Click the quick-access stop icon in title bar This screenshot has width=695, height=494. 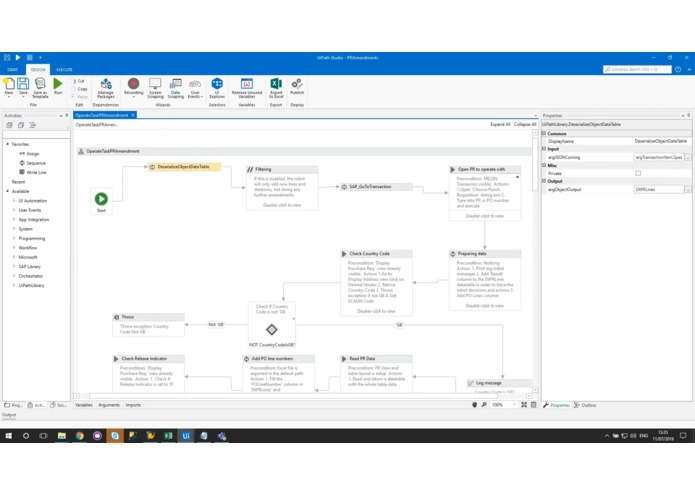click(x=30, y=57)
